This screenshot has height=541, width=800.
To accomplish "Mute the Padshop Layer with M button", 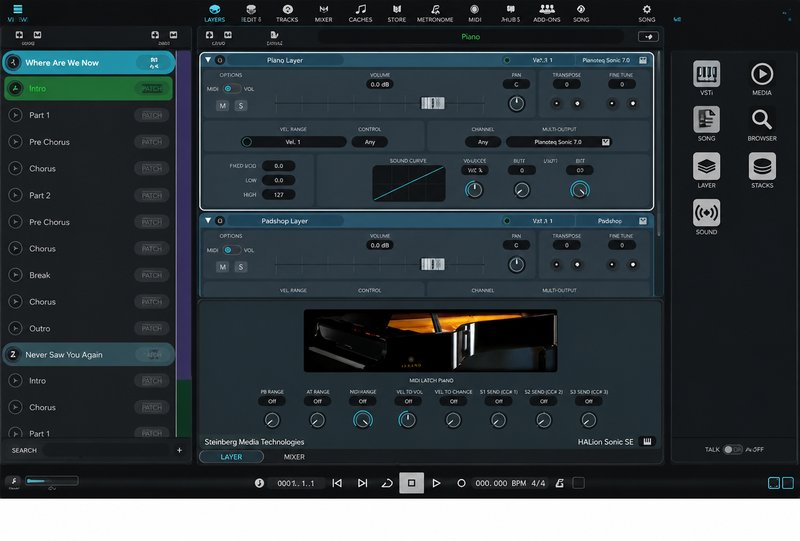I will 222,267.
